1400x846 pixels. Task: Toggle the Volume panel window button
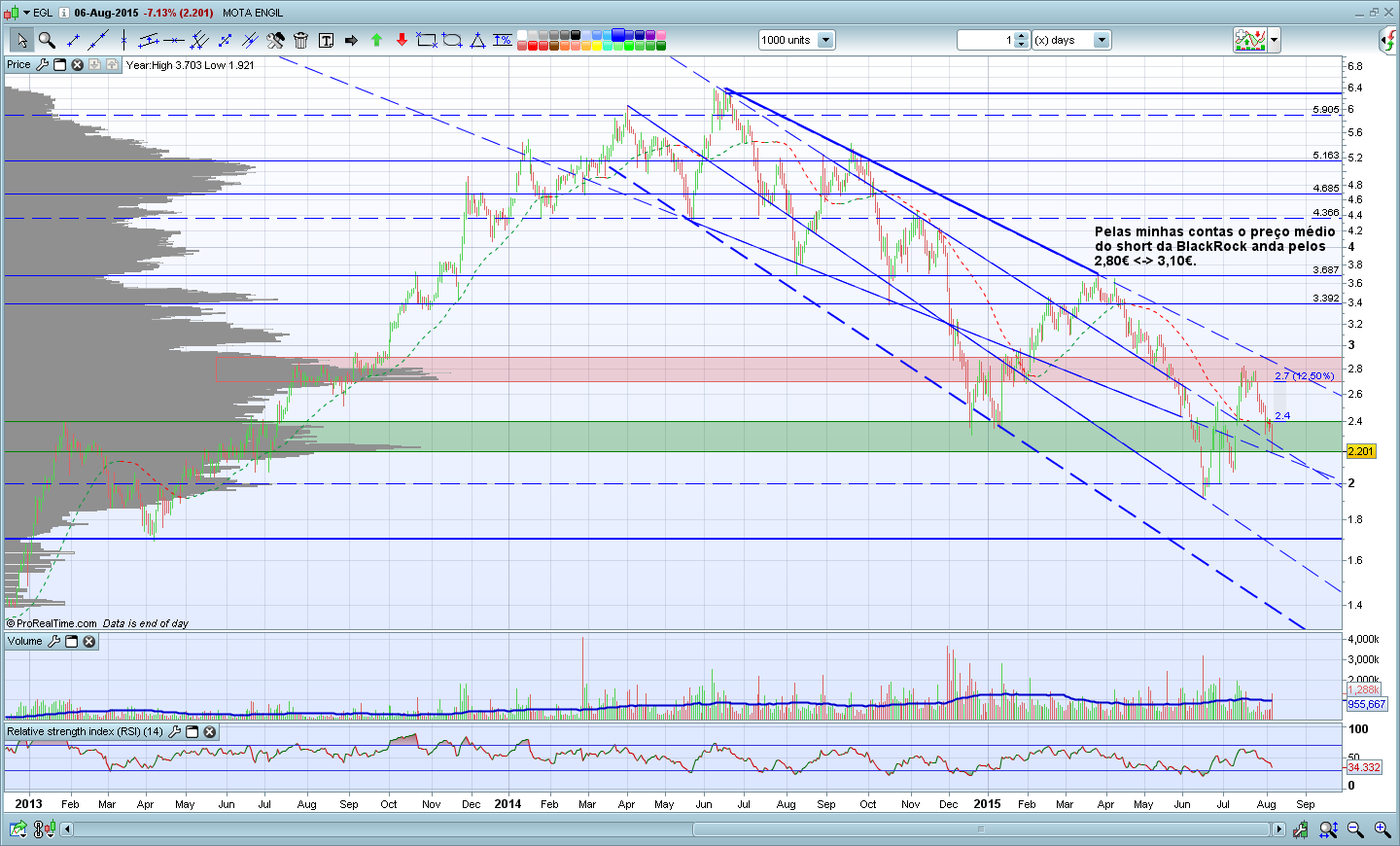tap(71, 642)
